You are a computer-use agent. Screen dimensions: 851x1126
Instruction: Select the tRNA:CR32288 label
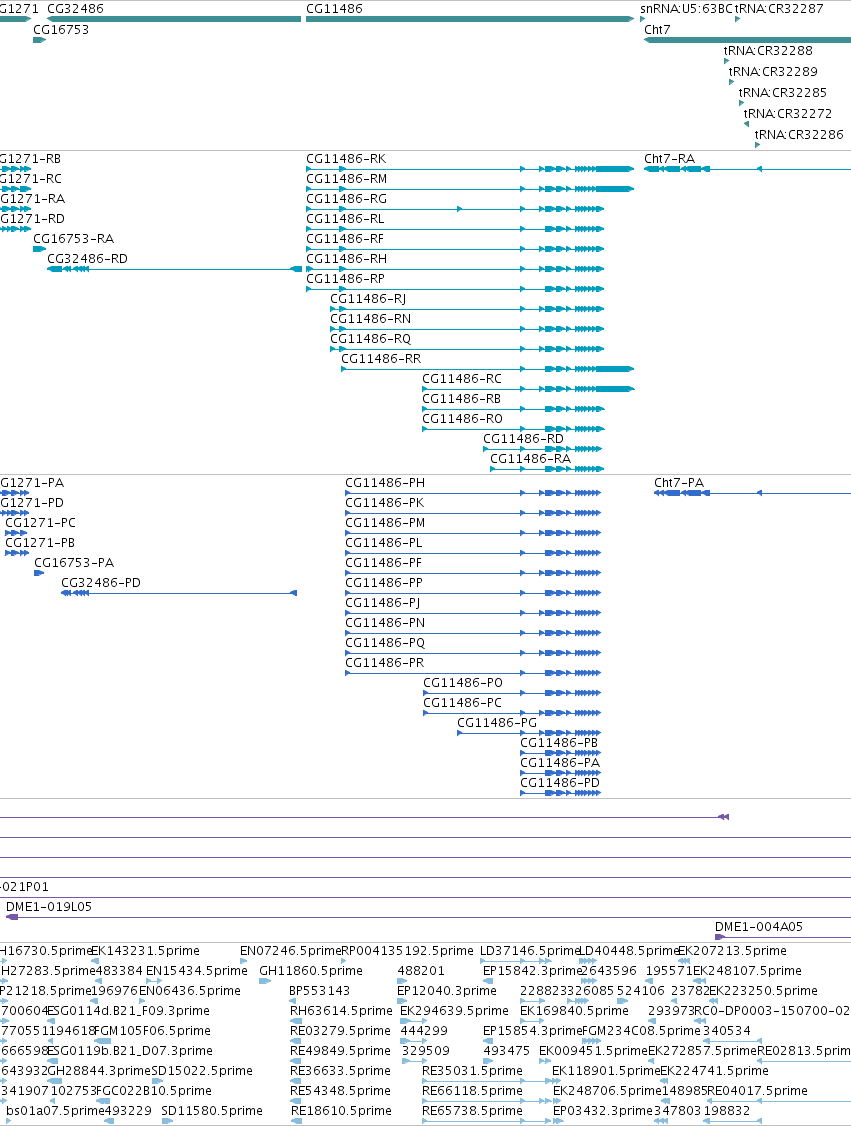(768, 50)
